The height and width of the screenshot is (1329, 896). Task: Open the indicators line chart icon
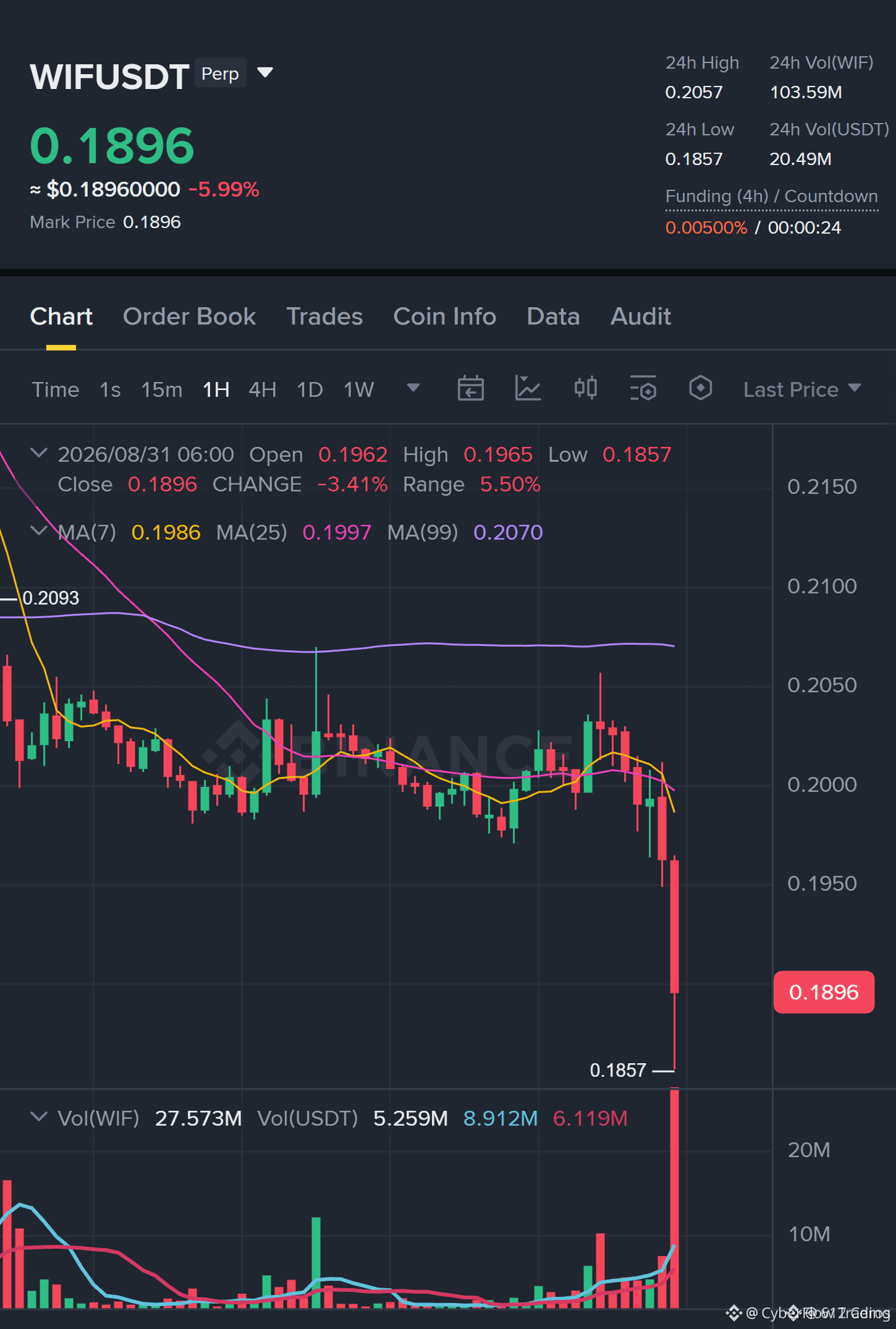tap(528, 388)
